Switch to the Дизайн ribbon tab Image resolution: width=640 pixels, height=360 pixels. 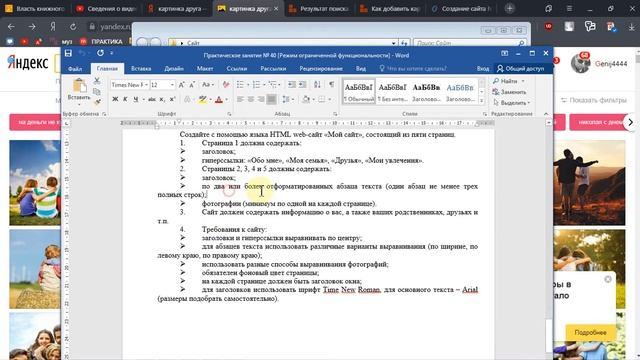point(174,69)
